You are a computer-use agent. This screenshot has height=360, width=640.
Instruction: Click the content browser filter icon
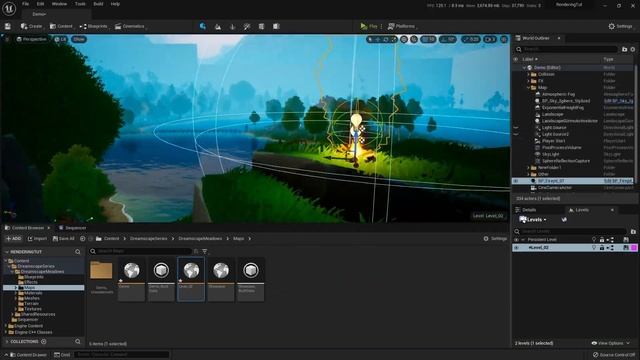pos(205,251)
